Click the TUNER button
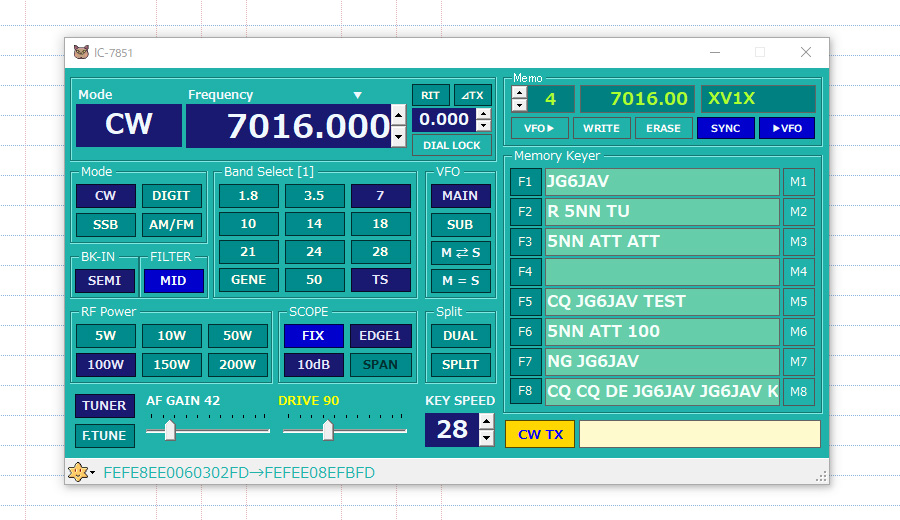 point(104,406)
